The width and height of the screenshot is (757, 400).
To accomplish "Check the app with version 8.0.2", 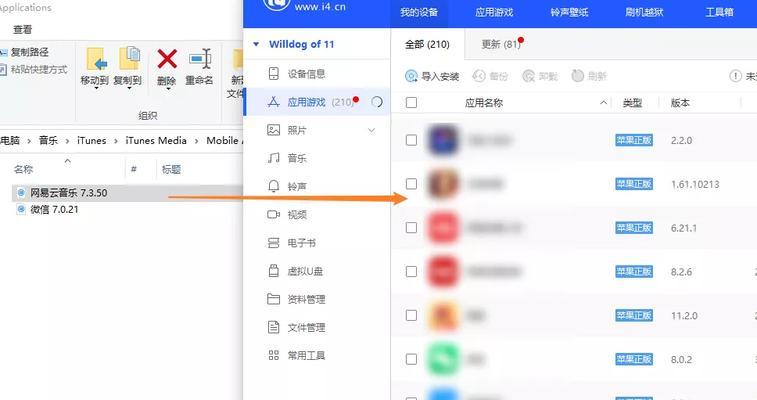I will (411, 359).
